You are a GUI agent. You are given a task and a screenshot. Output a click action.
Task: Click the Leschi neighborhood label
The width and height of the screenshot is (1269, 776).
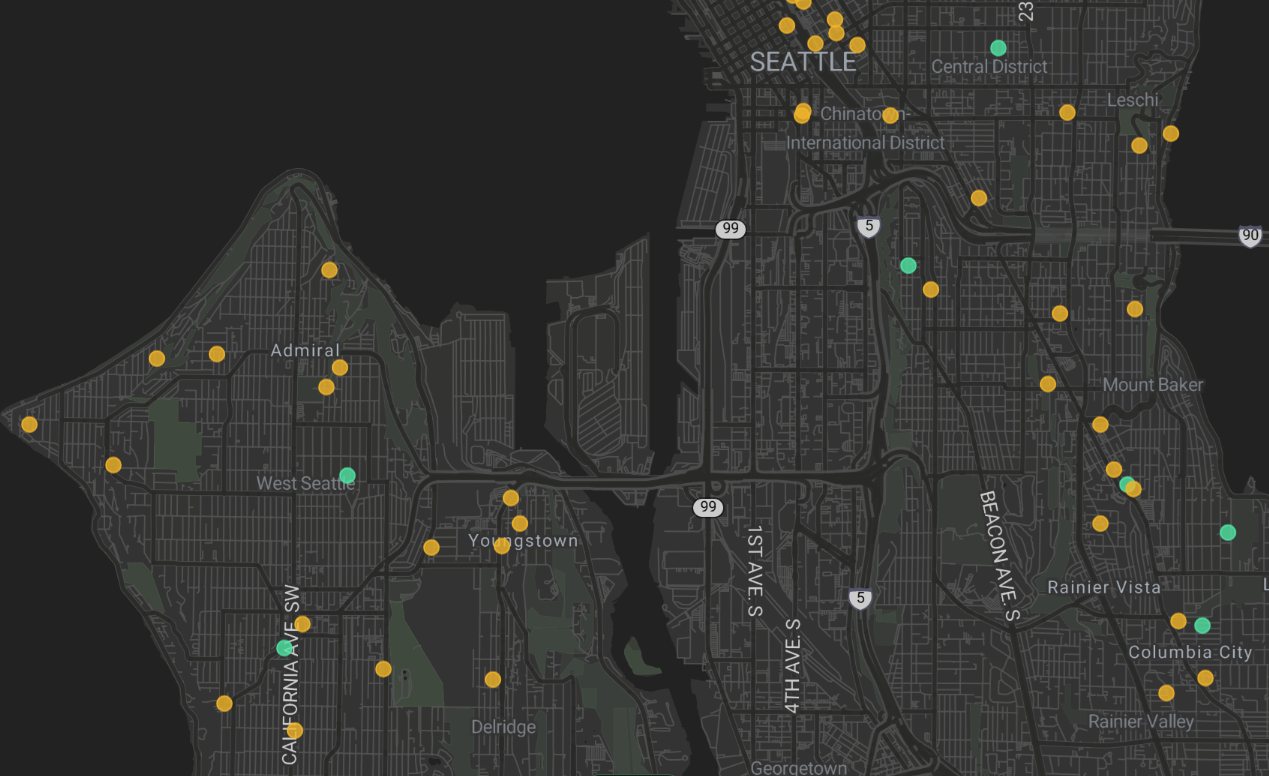[1134, 100]
